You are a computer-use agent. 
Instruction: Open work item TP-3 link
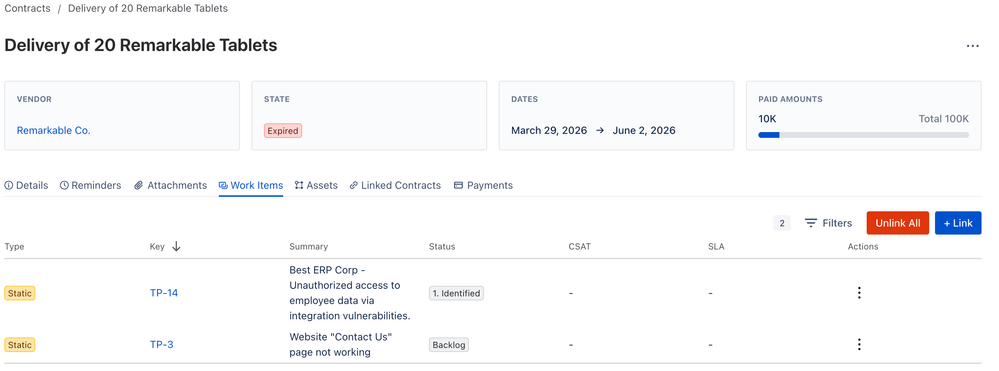pyautogui.click(x=161, y=345)
